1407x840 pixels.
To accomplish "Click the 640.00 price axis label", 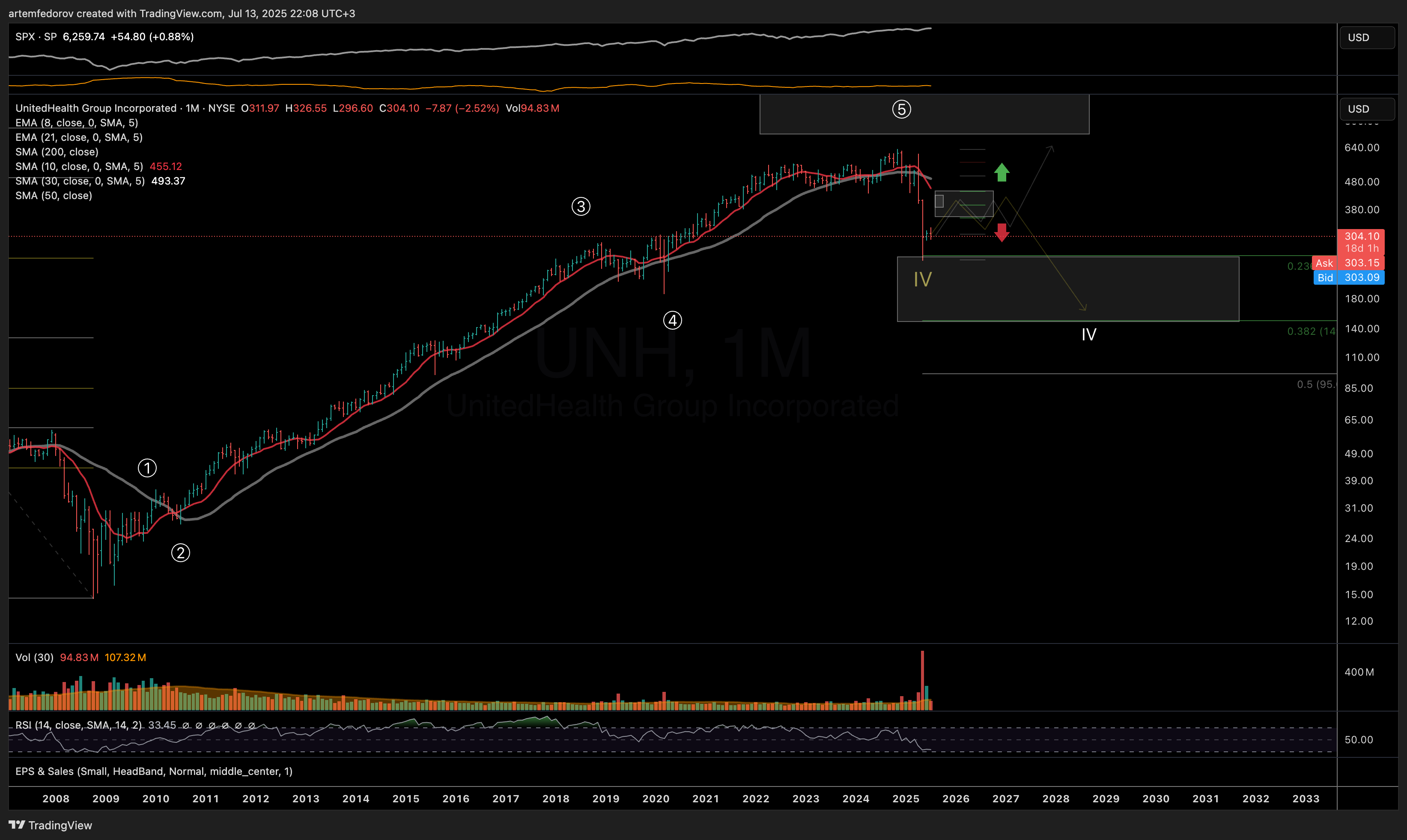I will (x=1362, y=148).
